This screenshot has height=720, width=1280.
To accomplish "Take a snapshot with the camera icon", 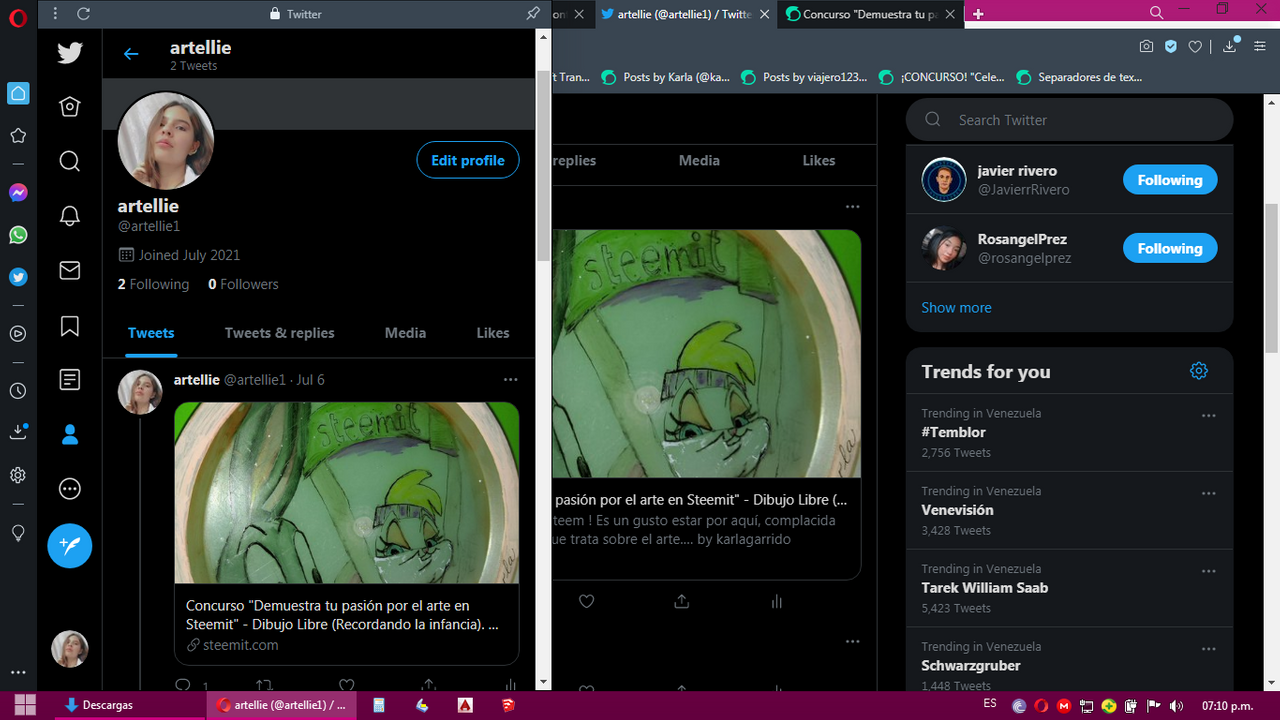I will tap(1146, 46).
